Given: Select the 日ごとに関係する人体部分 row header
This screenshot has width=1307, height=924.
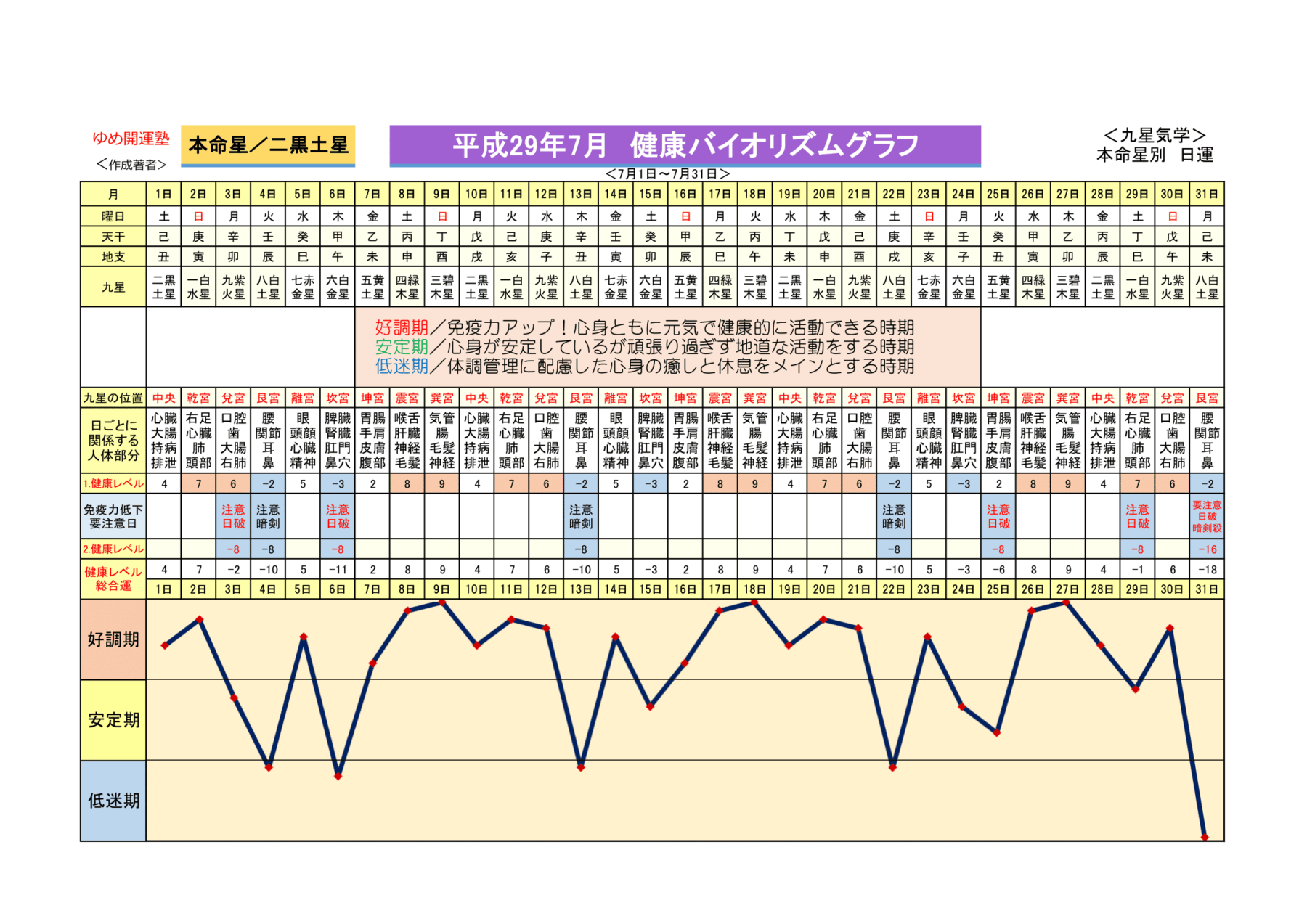Looking at the screenshot, I should pos(113,441).
